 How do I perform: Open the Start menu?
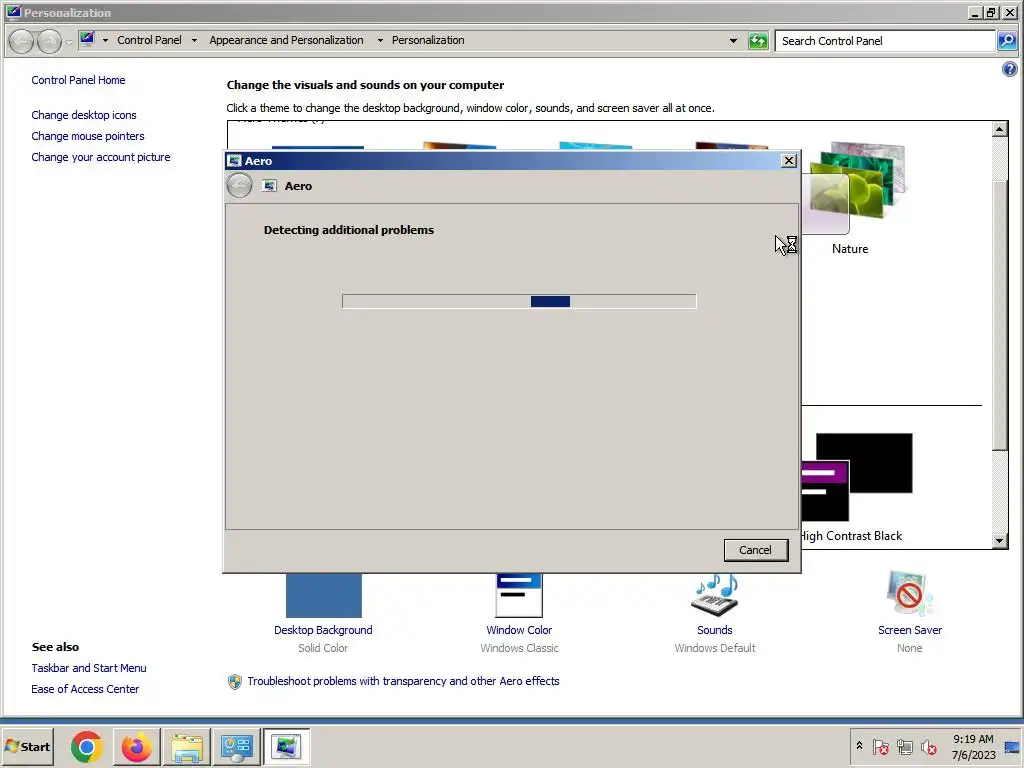(x=27, y=747)
